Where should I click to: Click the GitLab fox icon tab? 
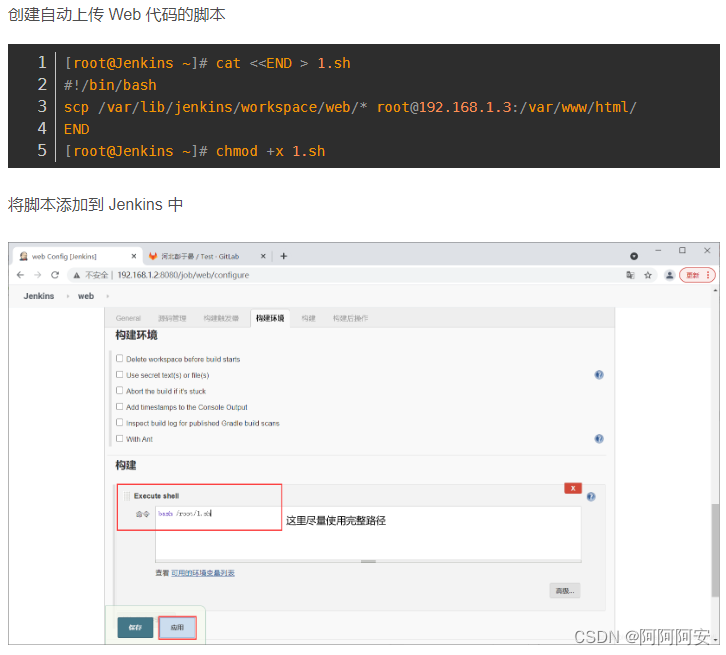click(153, 256)
